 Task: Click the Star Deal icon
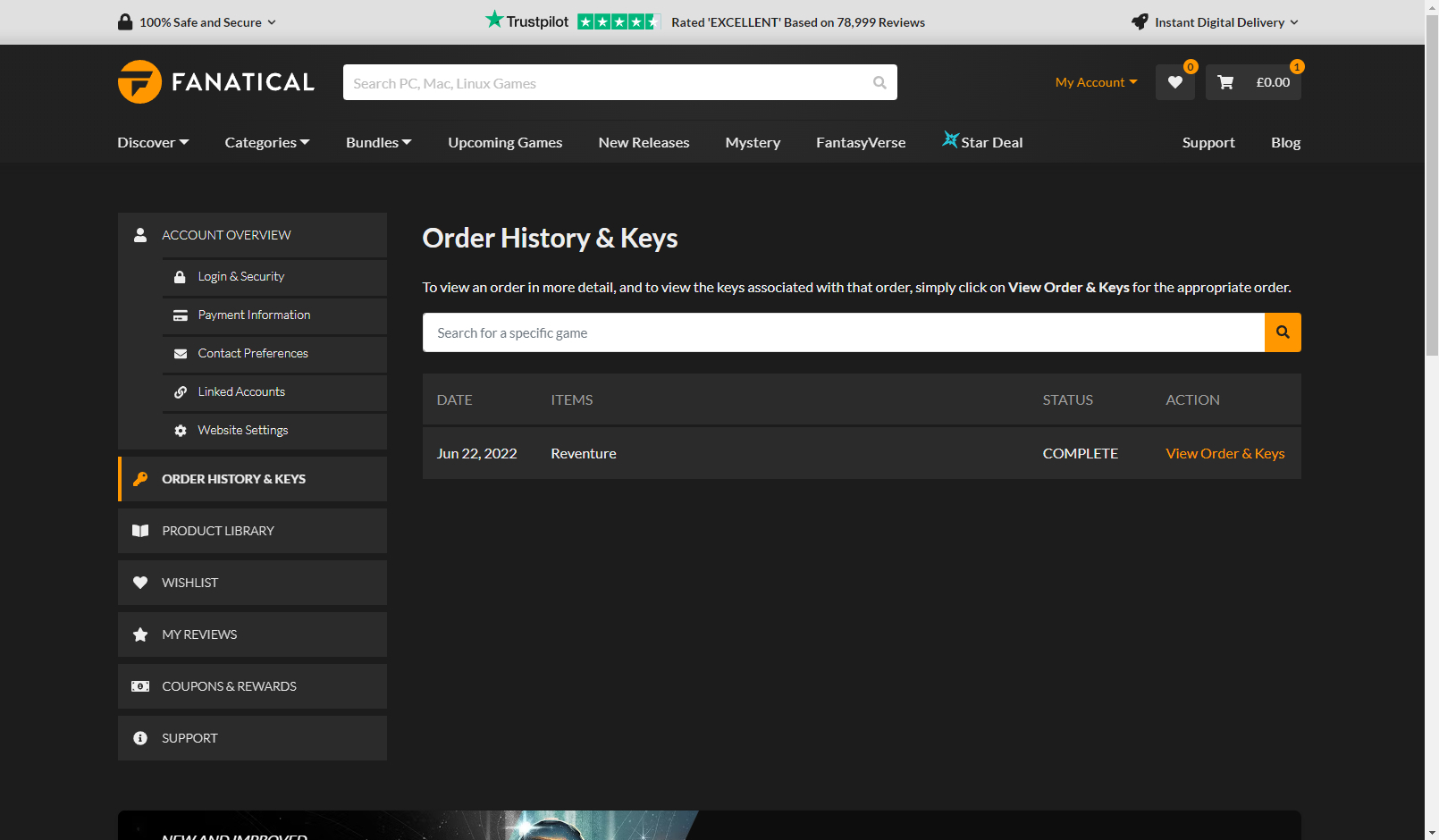pos(950,140)
